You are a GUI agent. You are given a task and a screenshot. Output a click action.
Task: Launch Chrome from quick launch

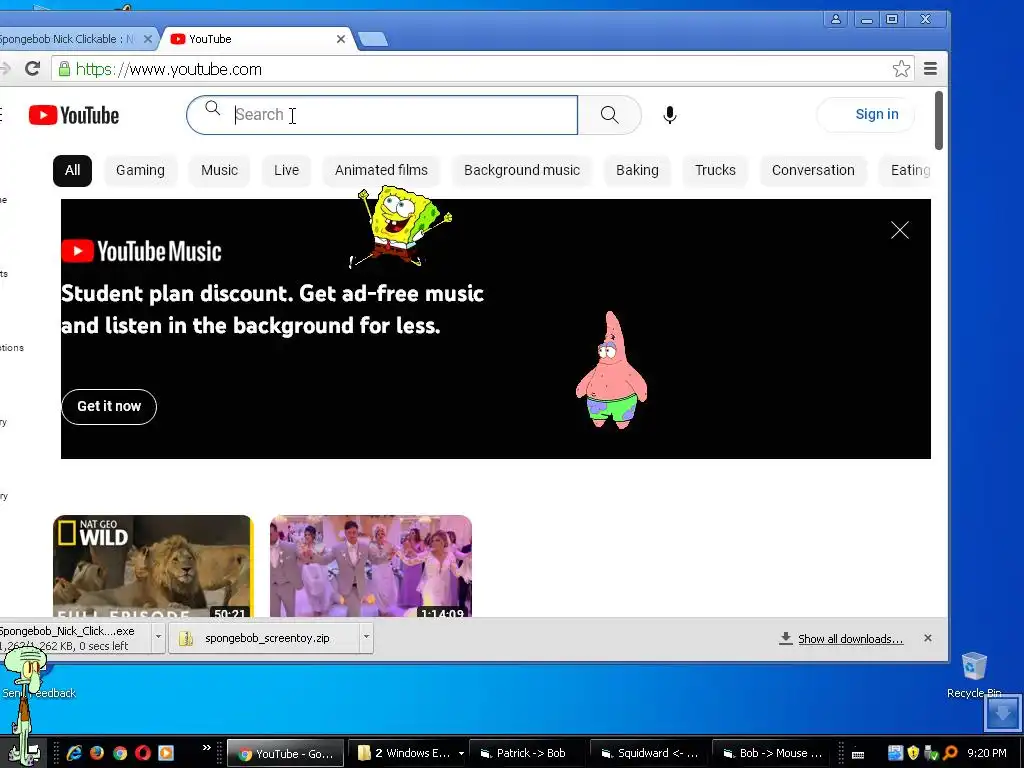120,753
